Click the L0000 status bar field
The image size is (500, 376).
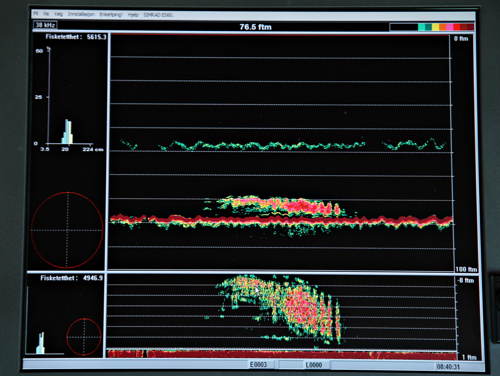coord(314,365)
